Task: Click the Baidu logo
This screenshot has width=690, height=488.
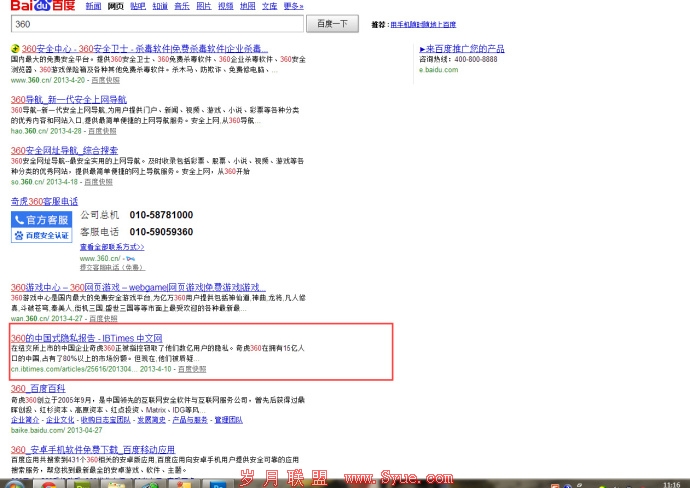Action: tap(43, 5)
